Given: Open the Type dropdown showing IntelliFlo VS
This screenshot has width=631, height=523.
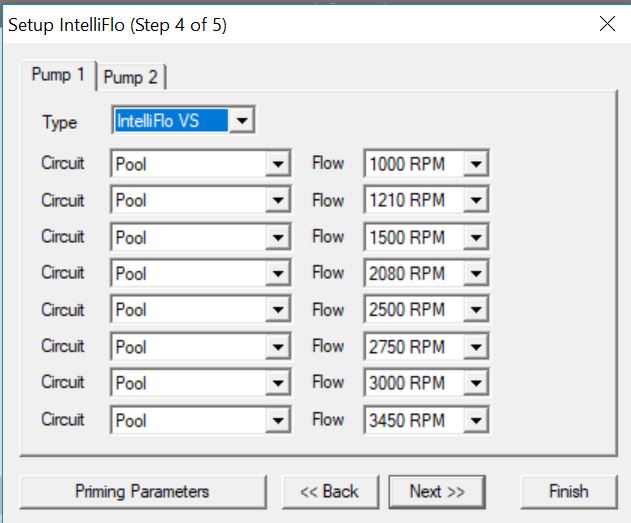Looking at the screenshot, I should click(x=183, y=120).
